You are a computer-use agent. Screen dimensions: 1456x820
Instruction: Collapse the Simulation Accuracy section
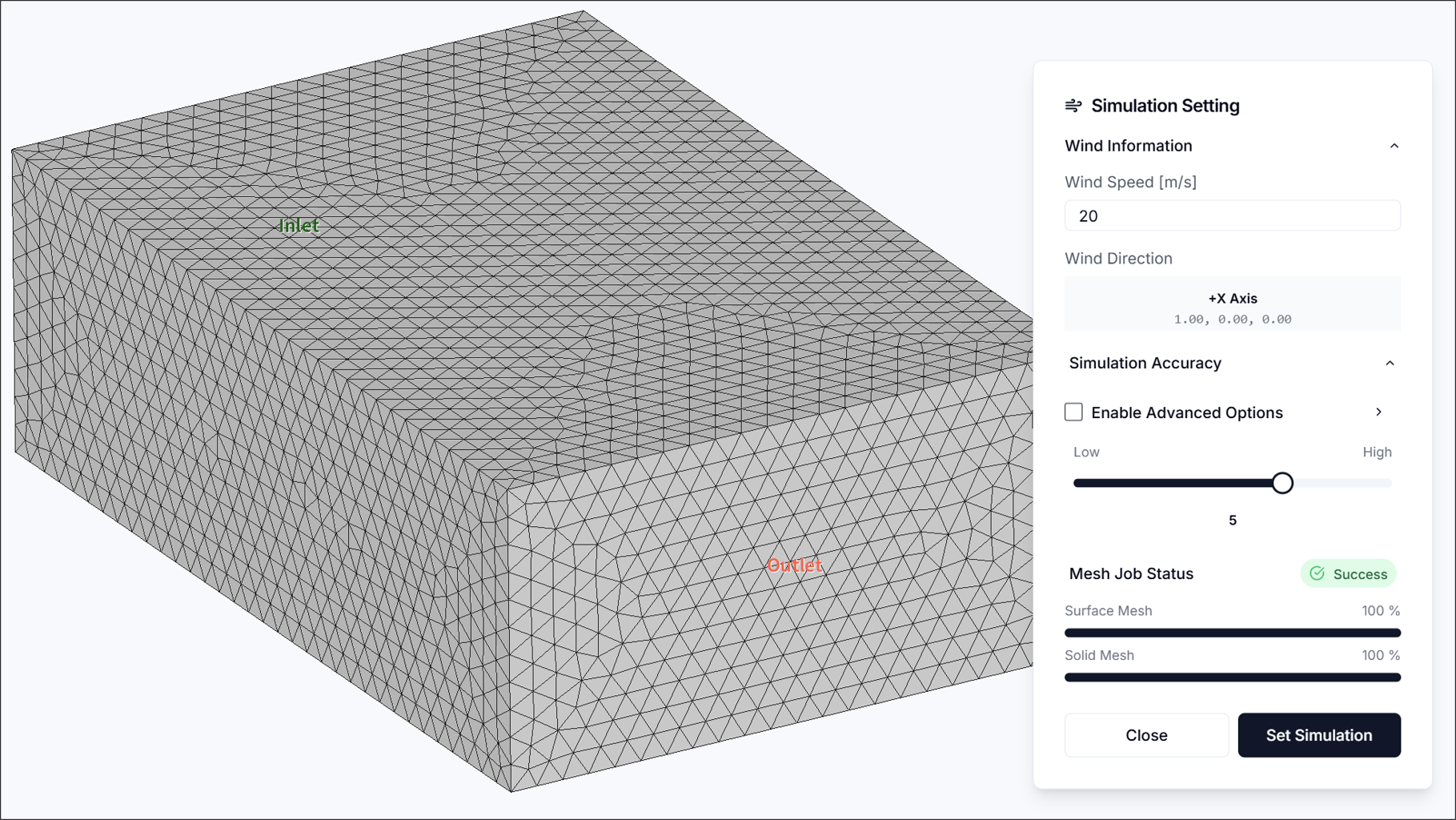[1390, 363]
